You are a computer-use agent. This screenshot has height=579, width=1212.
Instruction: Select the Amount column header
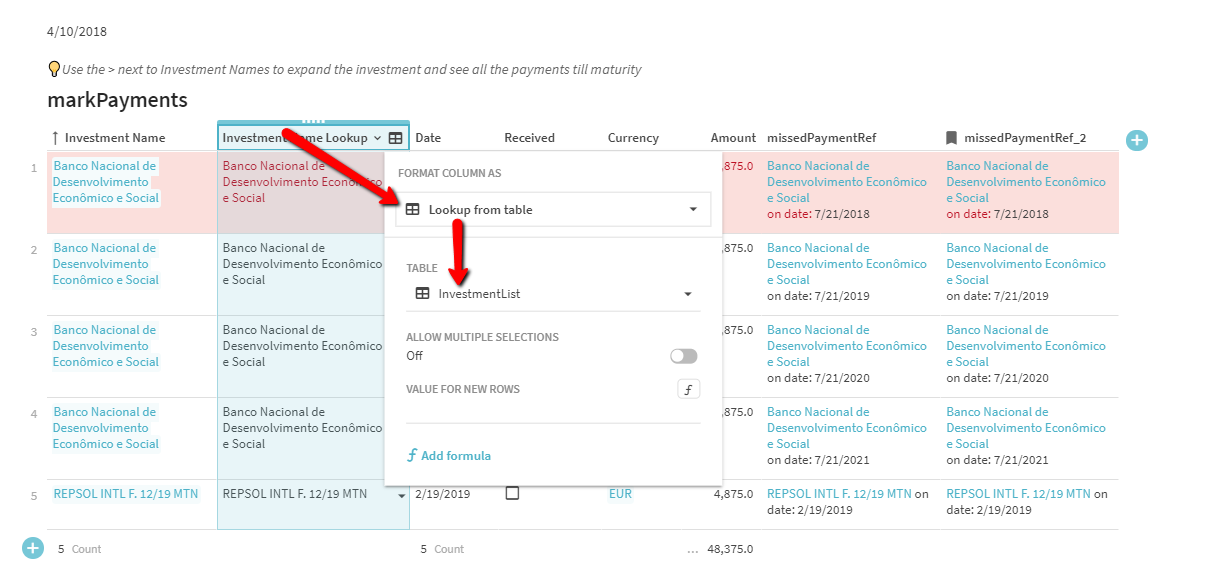(733, 138)
